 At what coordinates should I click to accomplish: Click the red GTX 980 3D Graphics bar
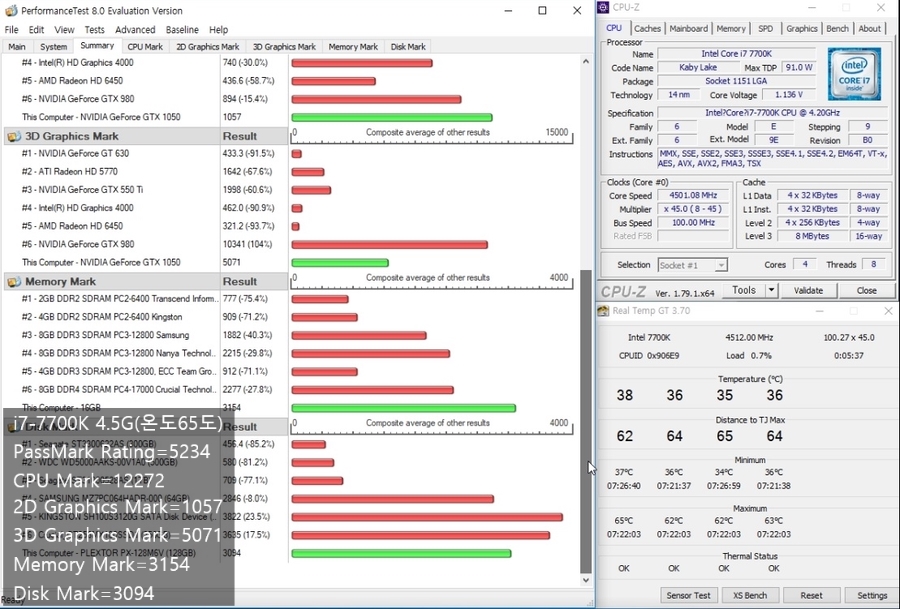[390, 245]
